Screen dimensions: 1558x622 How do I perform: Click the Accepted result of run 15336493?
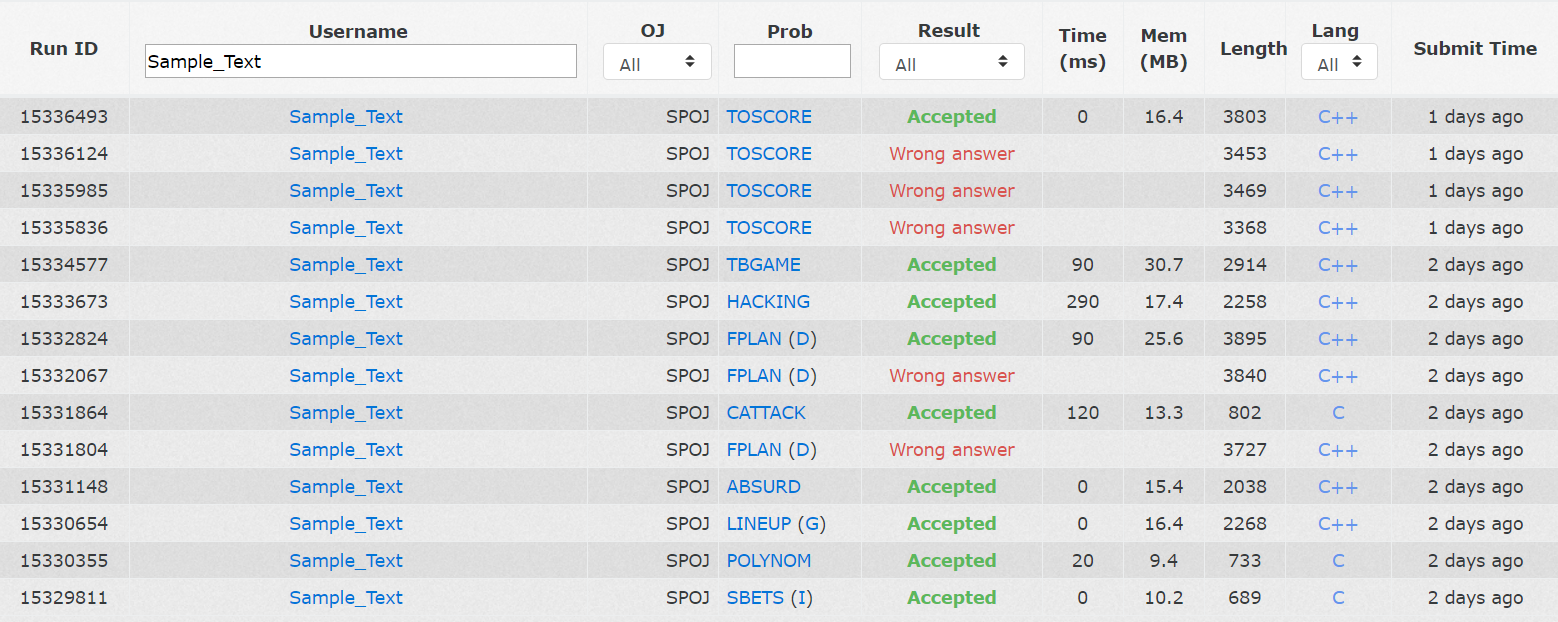pyautogui.click(x=951, y=117)
